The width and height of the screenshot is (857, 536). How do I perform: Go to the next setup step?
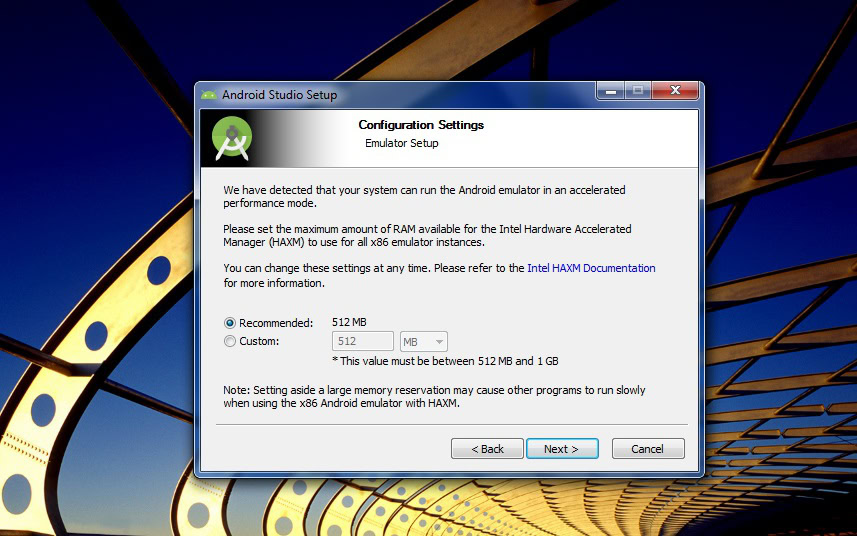pyautogui.click(x=562, y=449)
